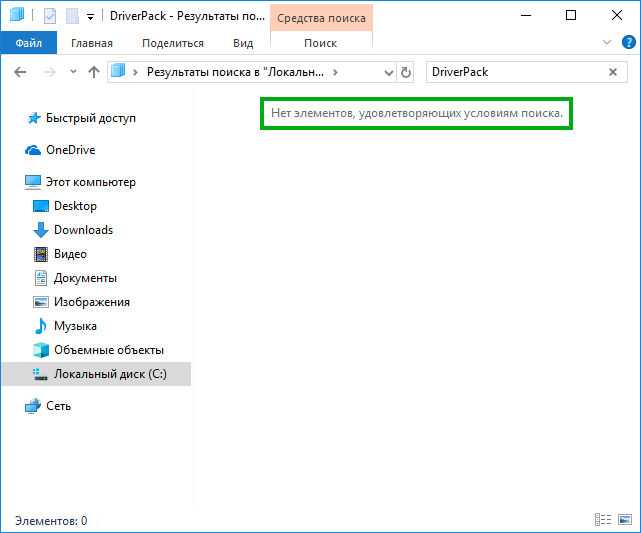Go forward with the right arrow

tap(49, 72)
